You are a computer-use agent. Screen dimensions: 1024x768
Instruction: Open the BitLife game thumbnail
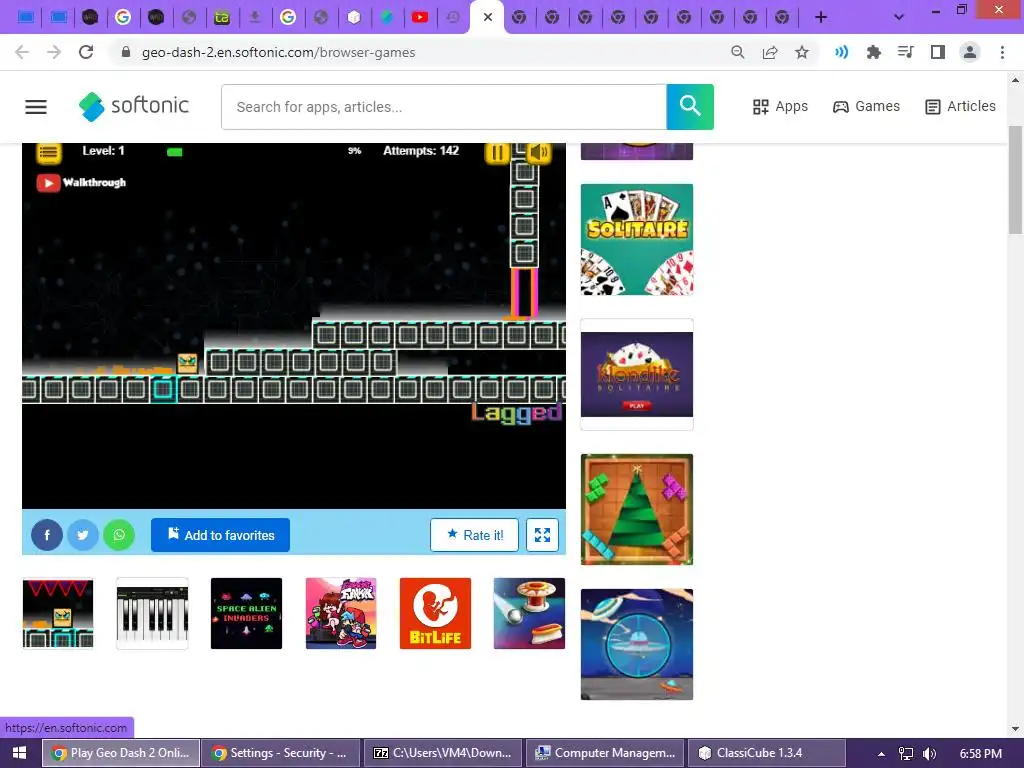[x=435, y=613]
